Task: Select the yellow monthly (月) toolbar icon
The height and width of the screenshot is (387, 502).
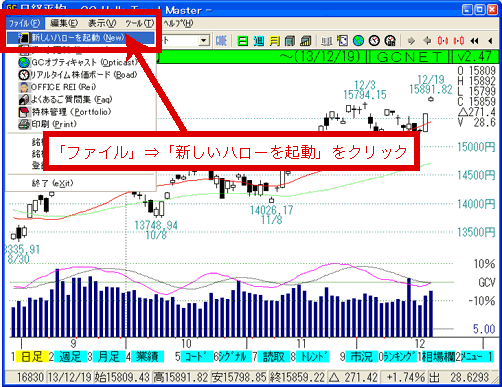Action: (274, 41)
